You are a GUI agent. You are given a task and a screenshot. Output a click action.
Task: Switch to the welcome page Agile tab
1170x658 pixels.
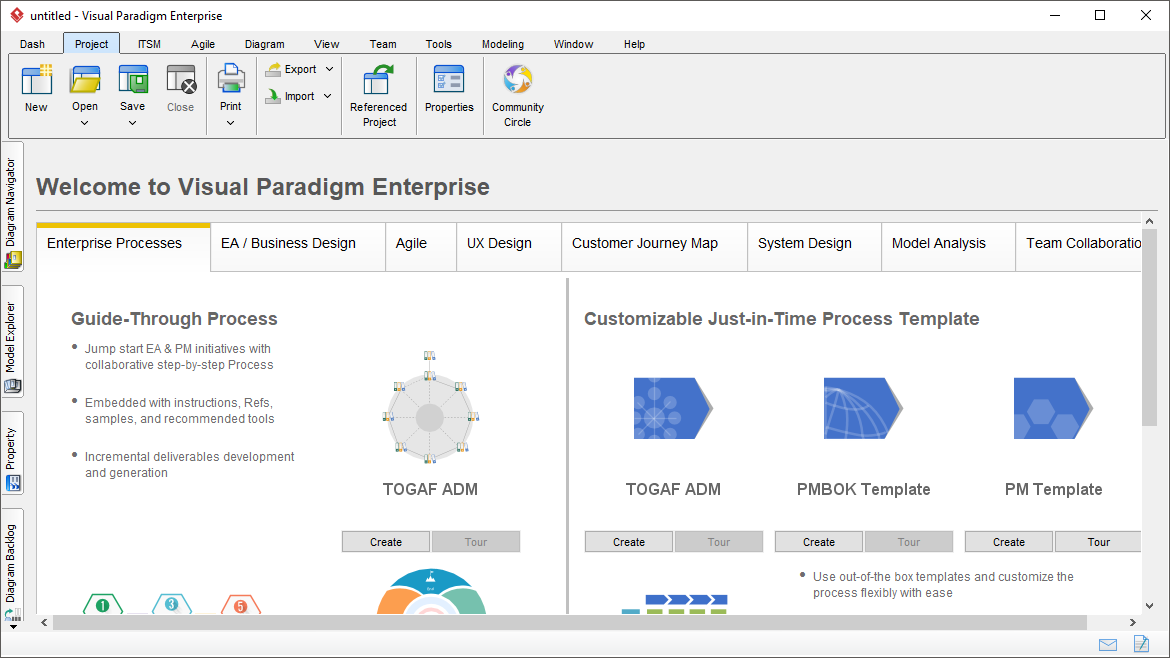(421, 247)
